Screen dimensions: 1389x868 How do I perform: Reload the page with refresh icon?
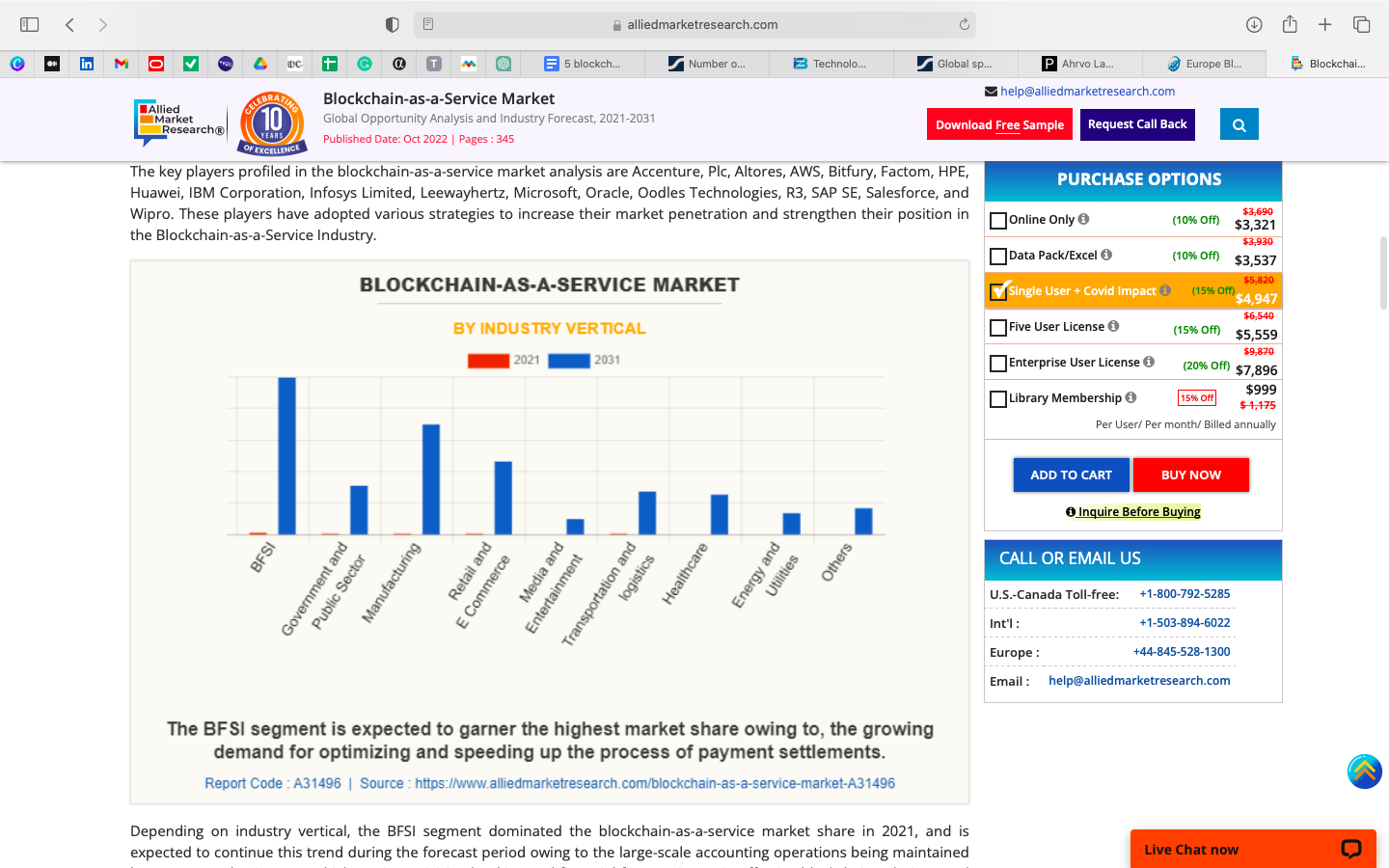(x=964, y=24)
